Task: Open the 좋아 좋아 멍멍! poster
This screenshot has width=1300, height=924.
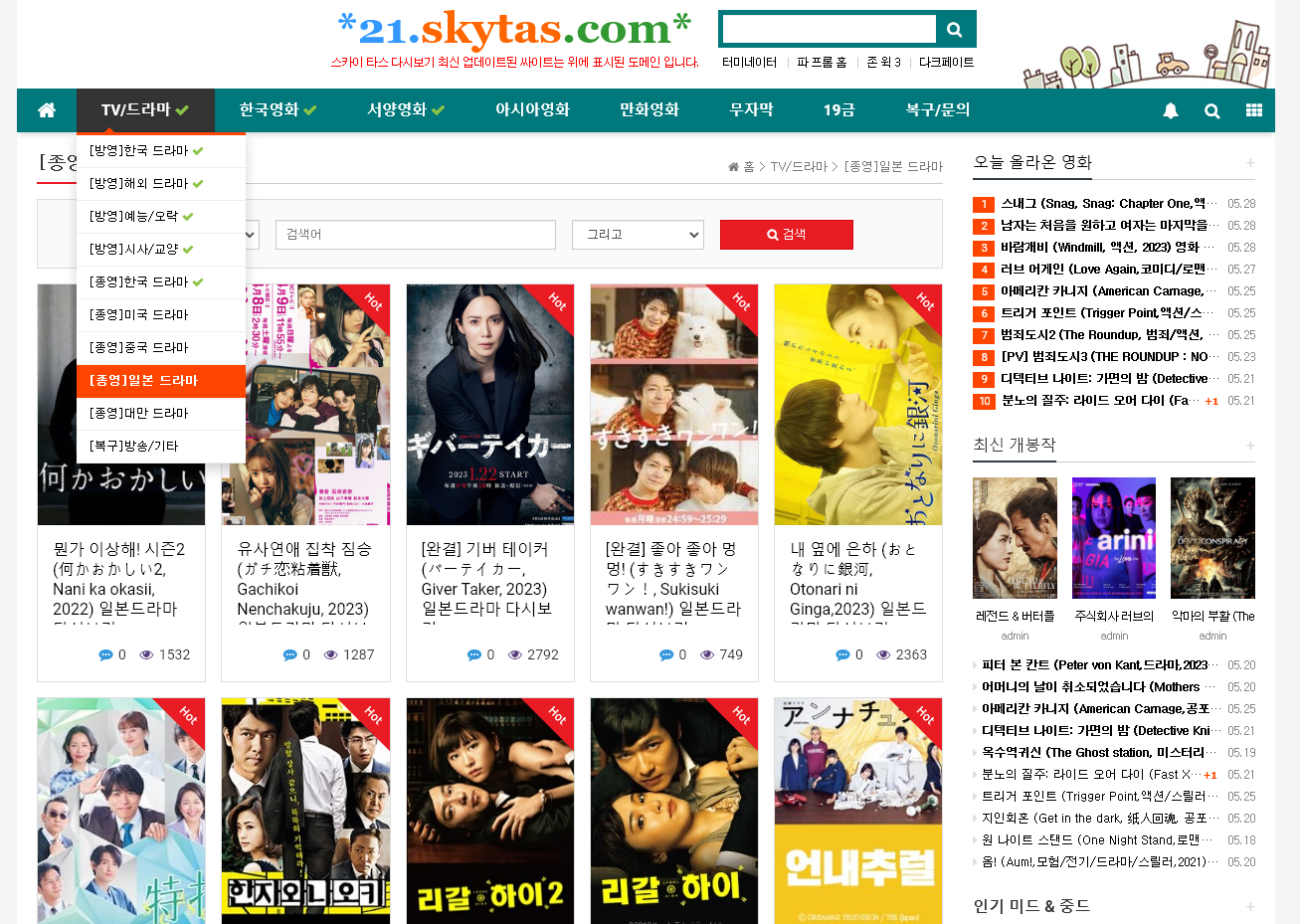Action: point(674,405)
